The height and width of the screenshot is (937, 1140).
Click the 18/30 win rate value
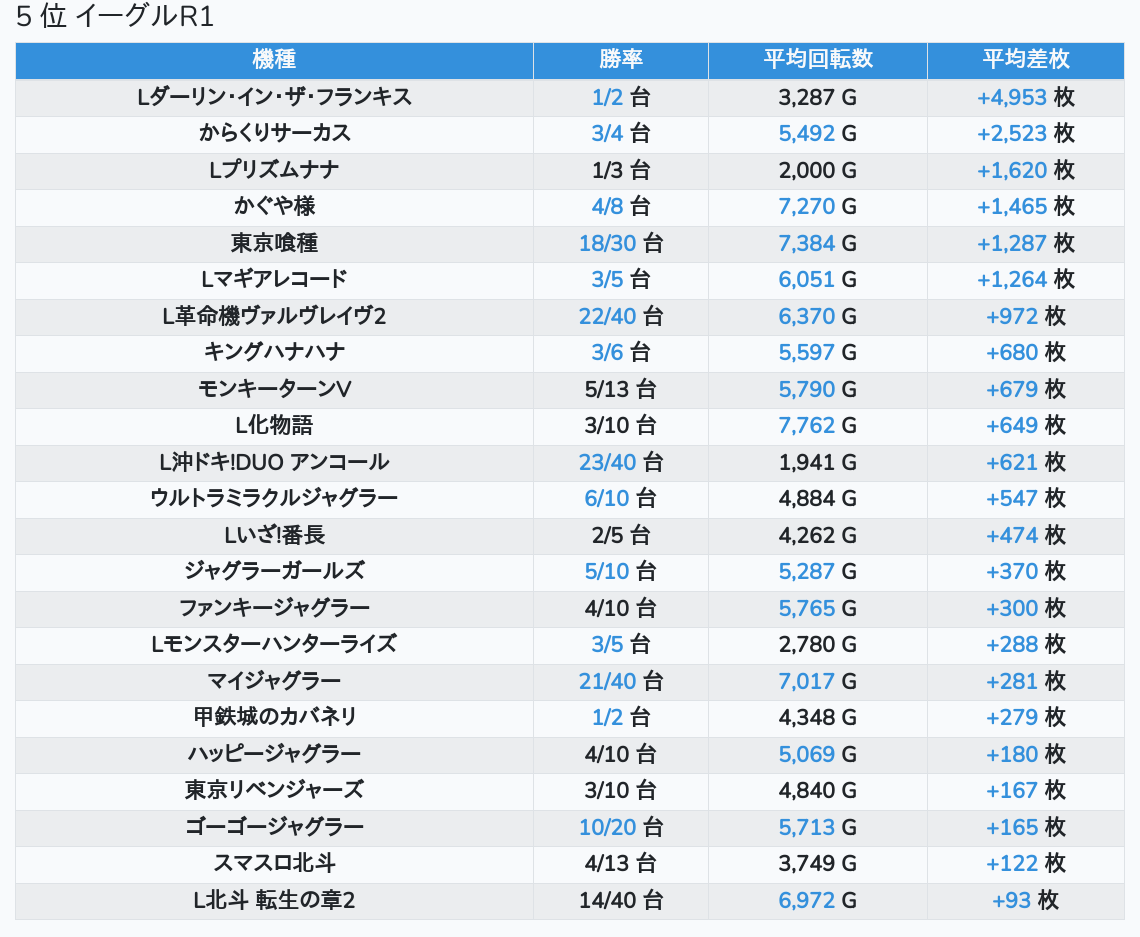point(608,243)
